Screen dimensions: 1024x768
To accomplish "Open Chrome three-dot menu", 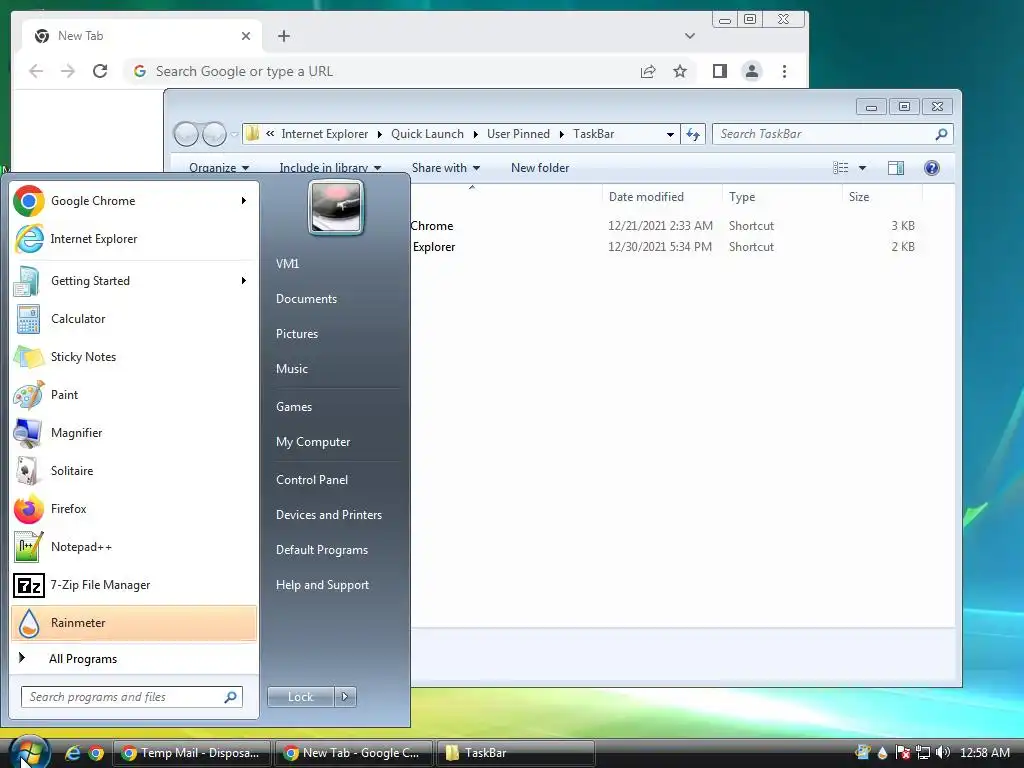I will coord(784,71).
